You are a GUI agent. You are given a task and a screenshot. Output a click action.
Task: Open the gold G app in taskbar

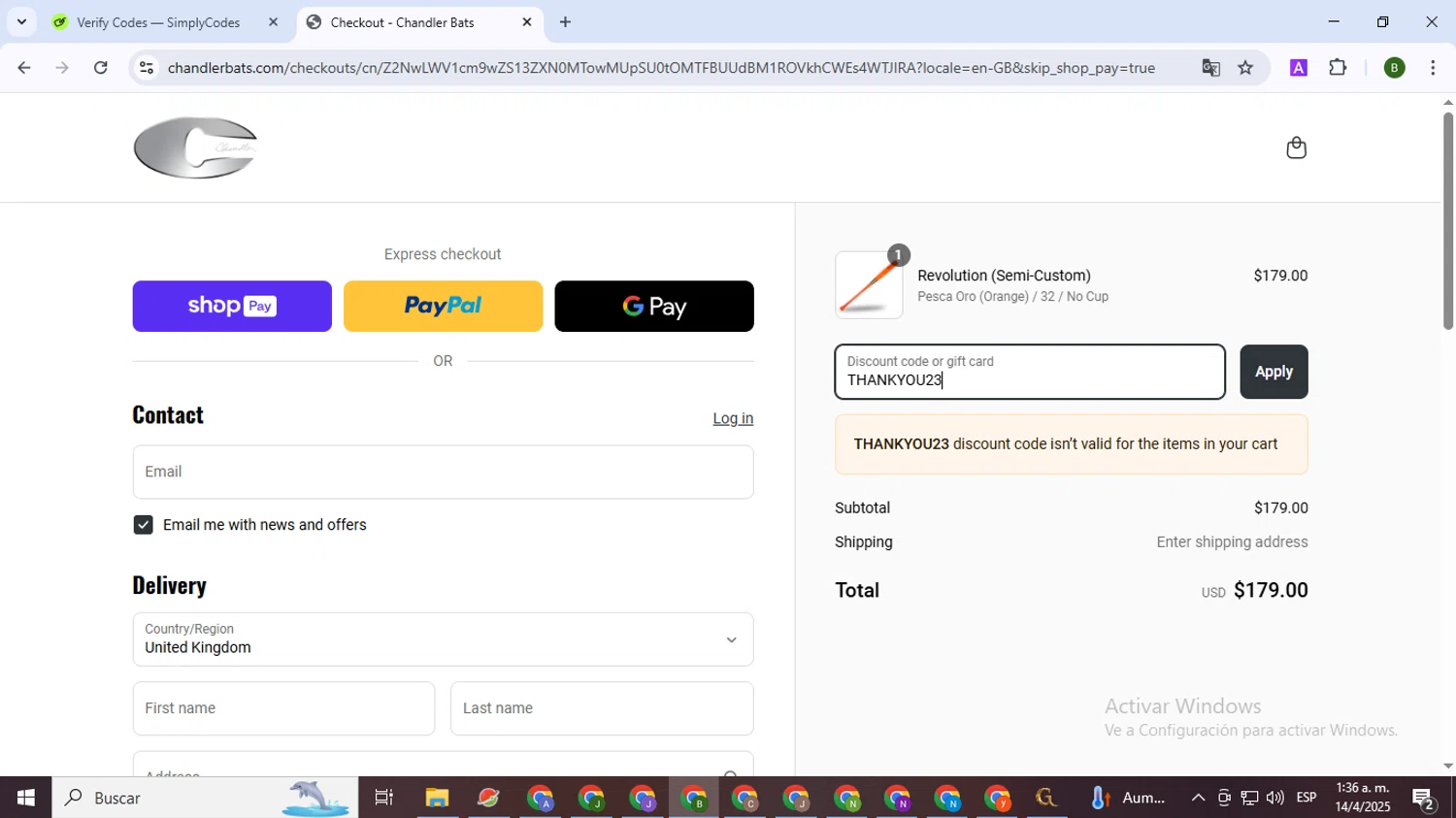1046,798
